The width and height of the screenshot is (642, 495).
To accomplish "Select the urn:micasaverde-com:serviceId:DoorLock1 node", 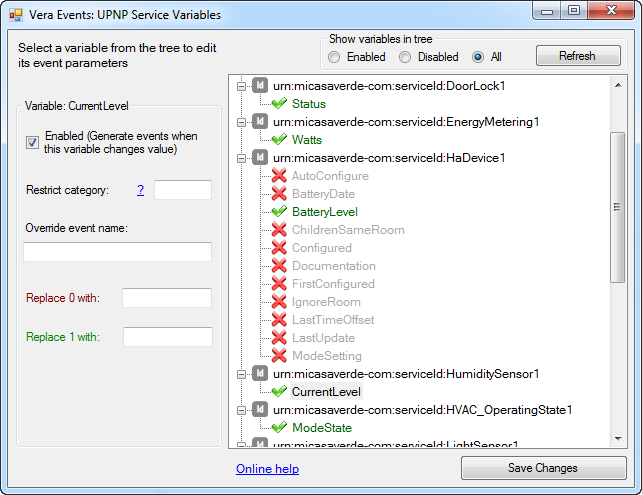I will click(389, 86).
